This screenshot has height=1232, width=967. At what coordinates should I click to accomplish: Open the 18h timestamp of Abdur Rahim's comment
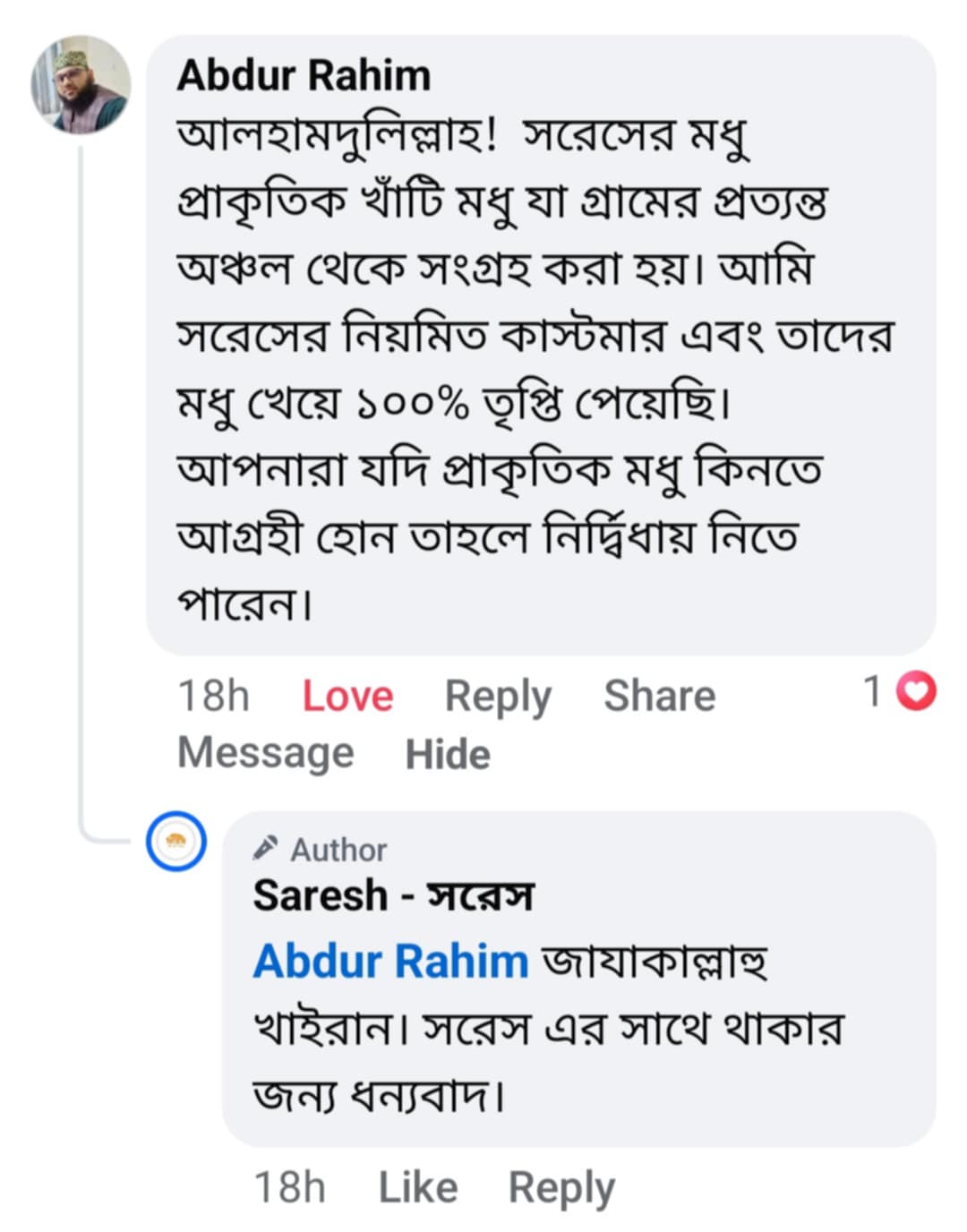[213, 697]
